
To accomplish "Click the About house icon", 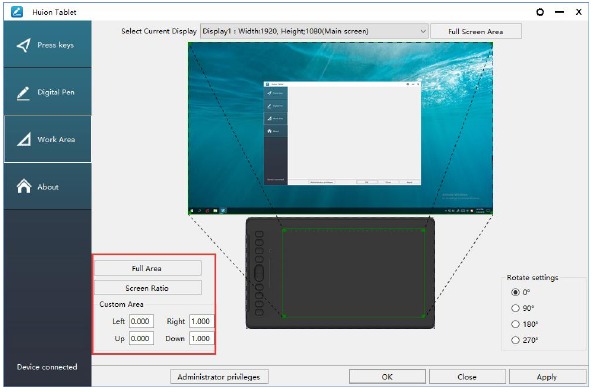I will 24,186.
